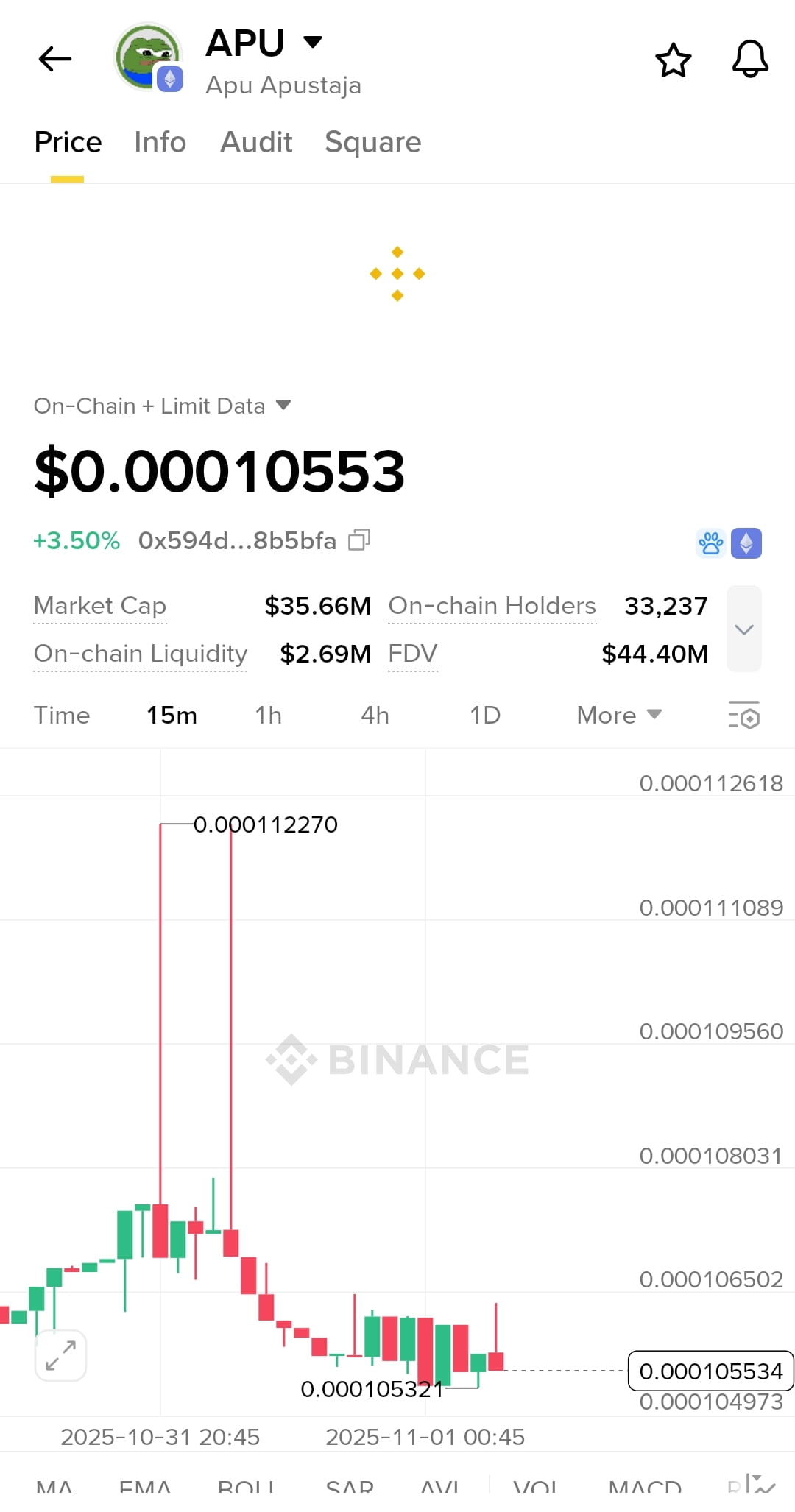Image resolution: width=795 pixels, height=1512 pixels.
Task: Copy contract address 0x594d...8b5bfa icon
Action: [x=359, y=540]
